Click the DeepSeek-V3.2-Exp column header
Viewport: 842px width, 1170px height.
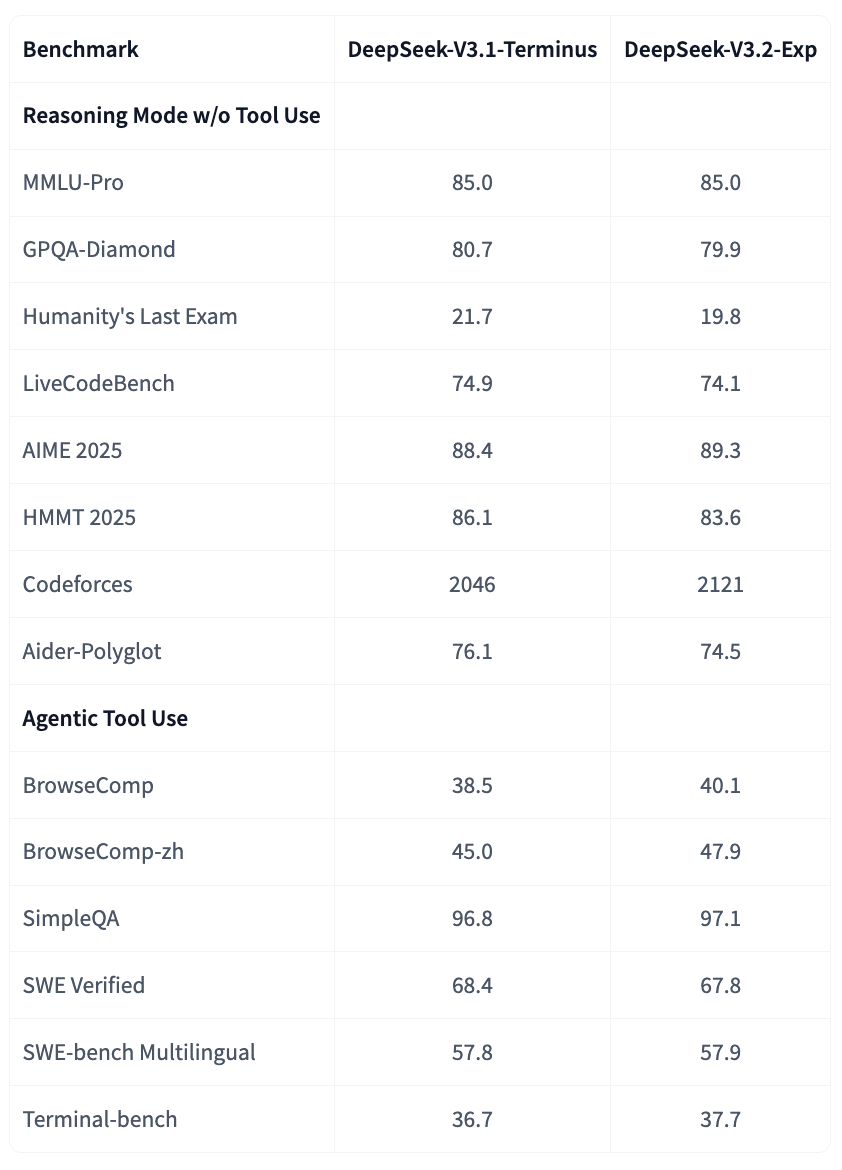pos(720,49)
